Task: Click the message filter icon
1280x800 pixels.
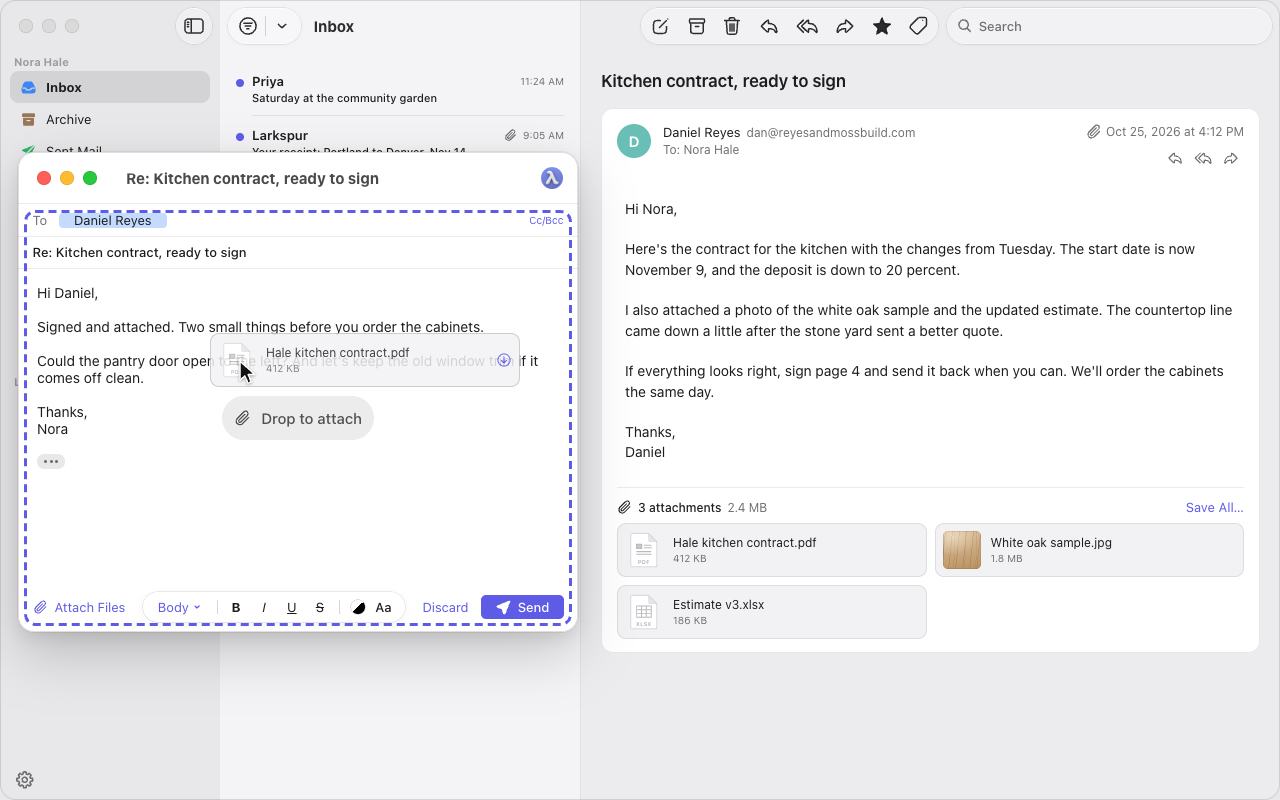Action: click(248, 27)
